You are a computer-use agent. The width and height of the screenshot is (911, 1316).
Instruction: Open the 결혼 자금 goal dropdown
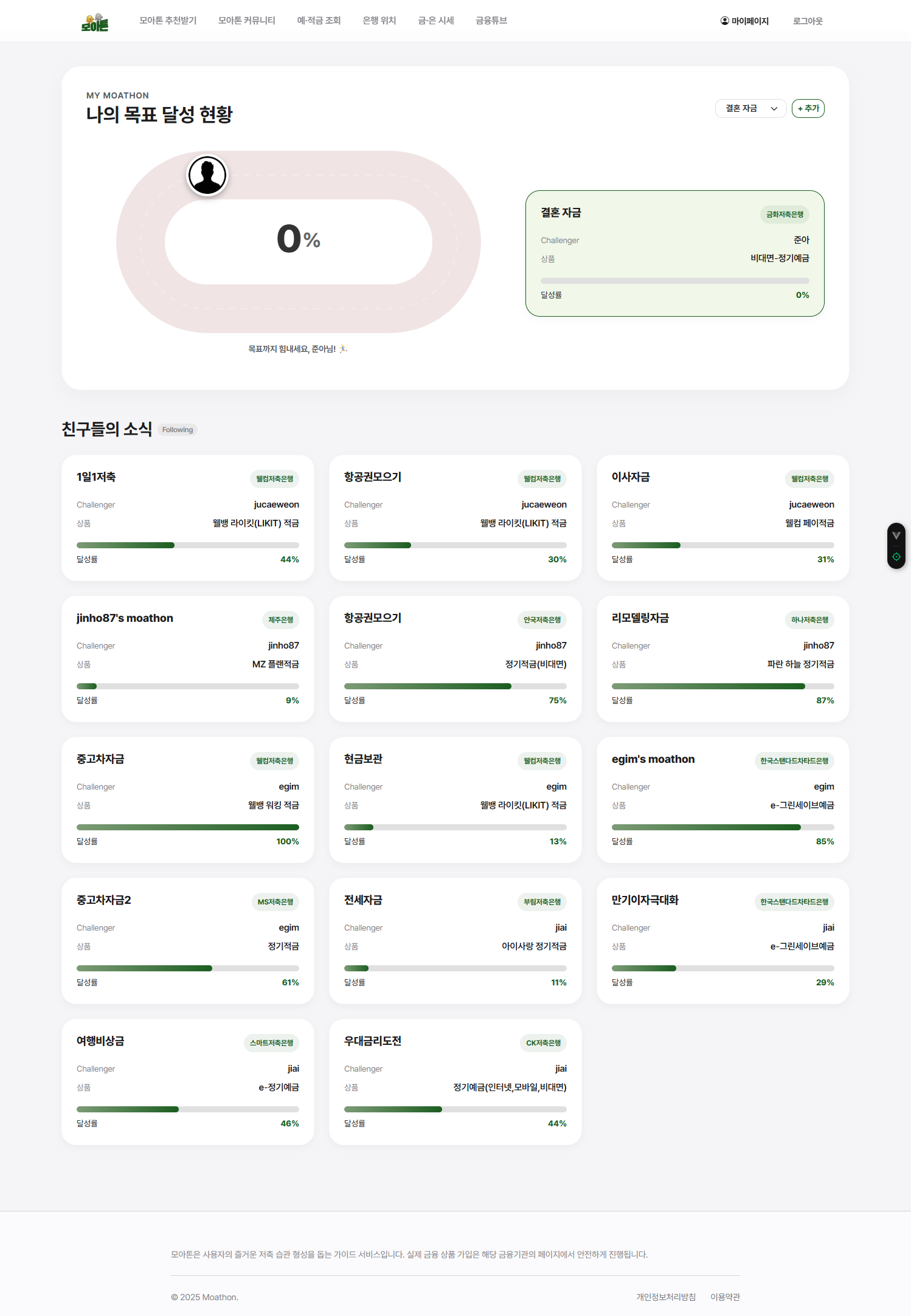(750, 108)
